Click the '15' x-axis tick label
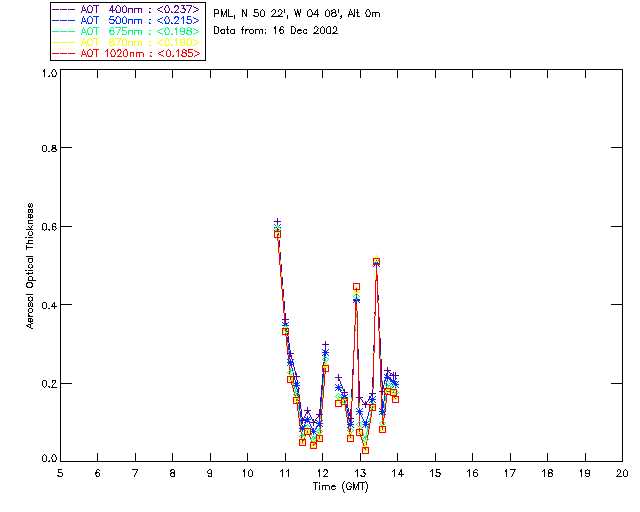 pos(435,473)
